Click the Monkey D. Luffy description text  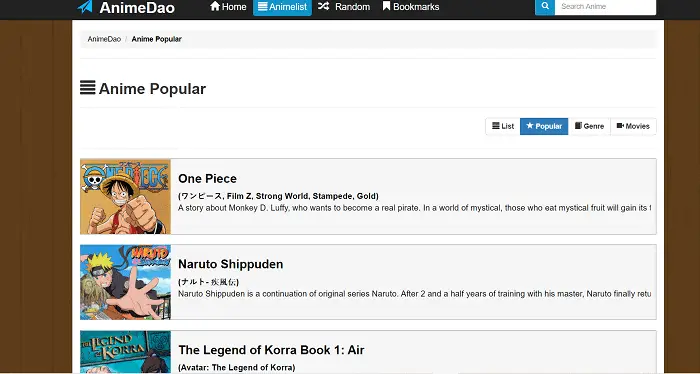point(414,208)
